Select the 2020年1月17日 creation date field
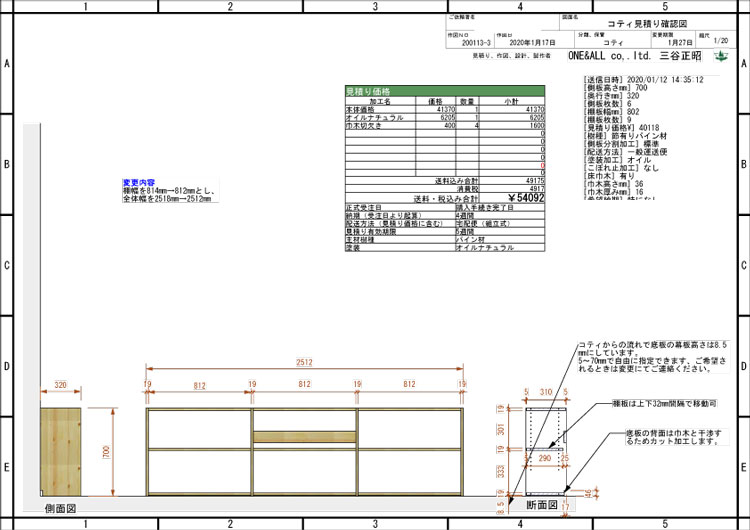Image resolution: width=750 pixels, height=530 pixels. 531,44
